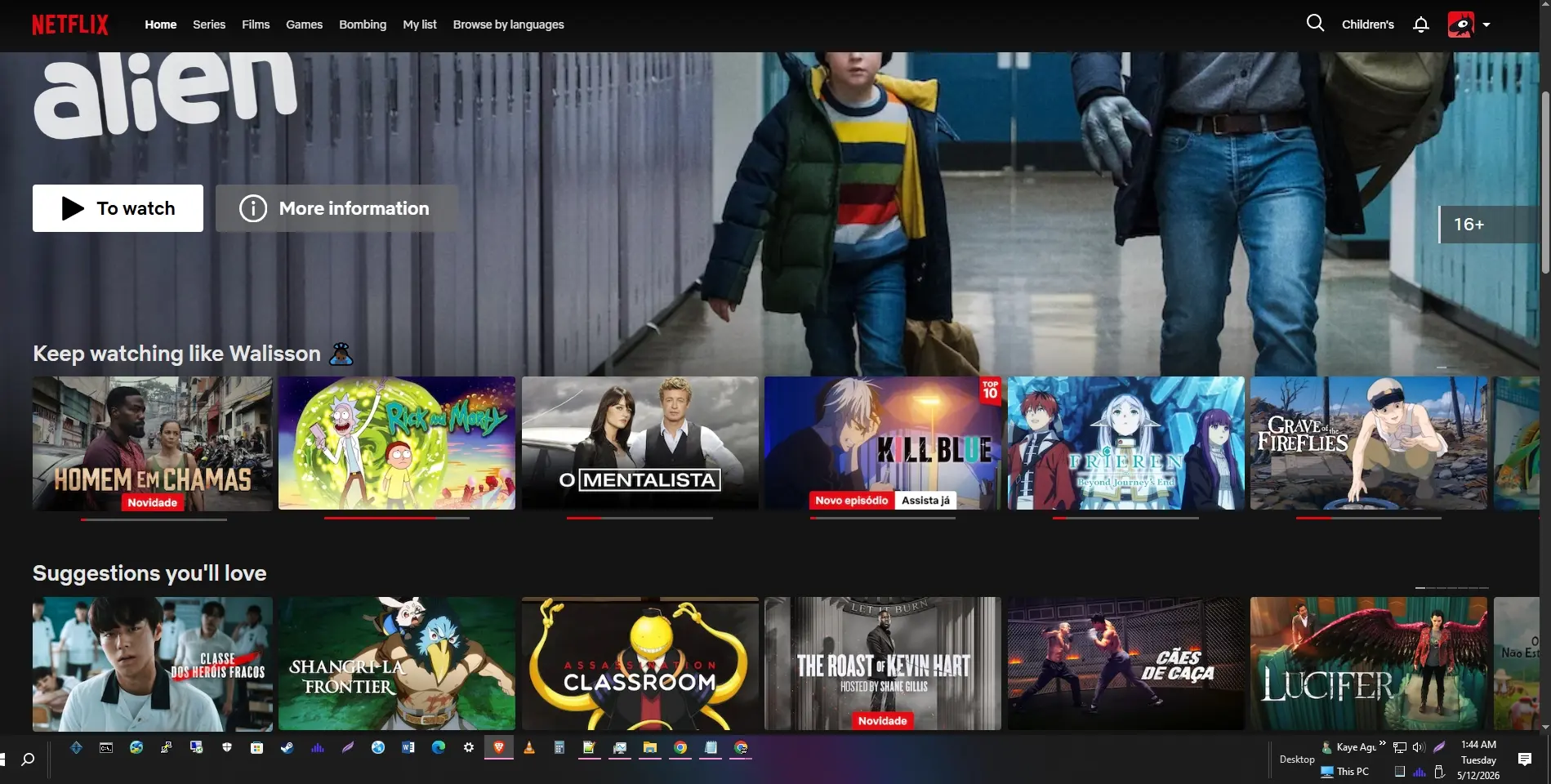Click the red profile avatar
This screenshot has height=784, width=1551.
pos(1461,24)
